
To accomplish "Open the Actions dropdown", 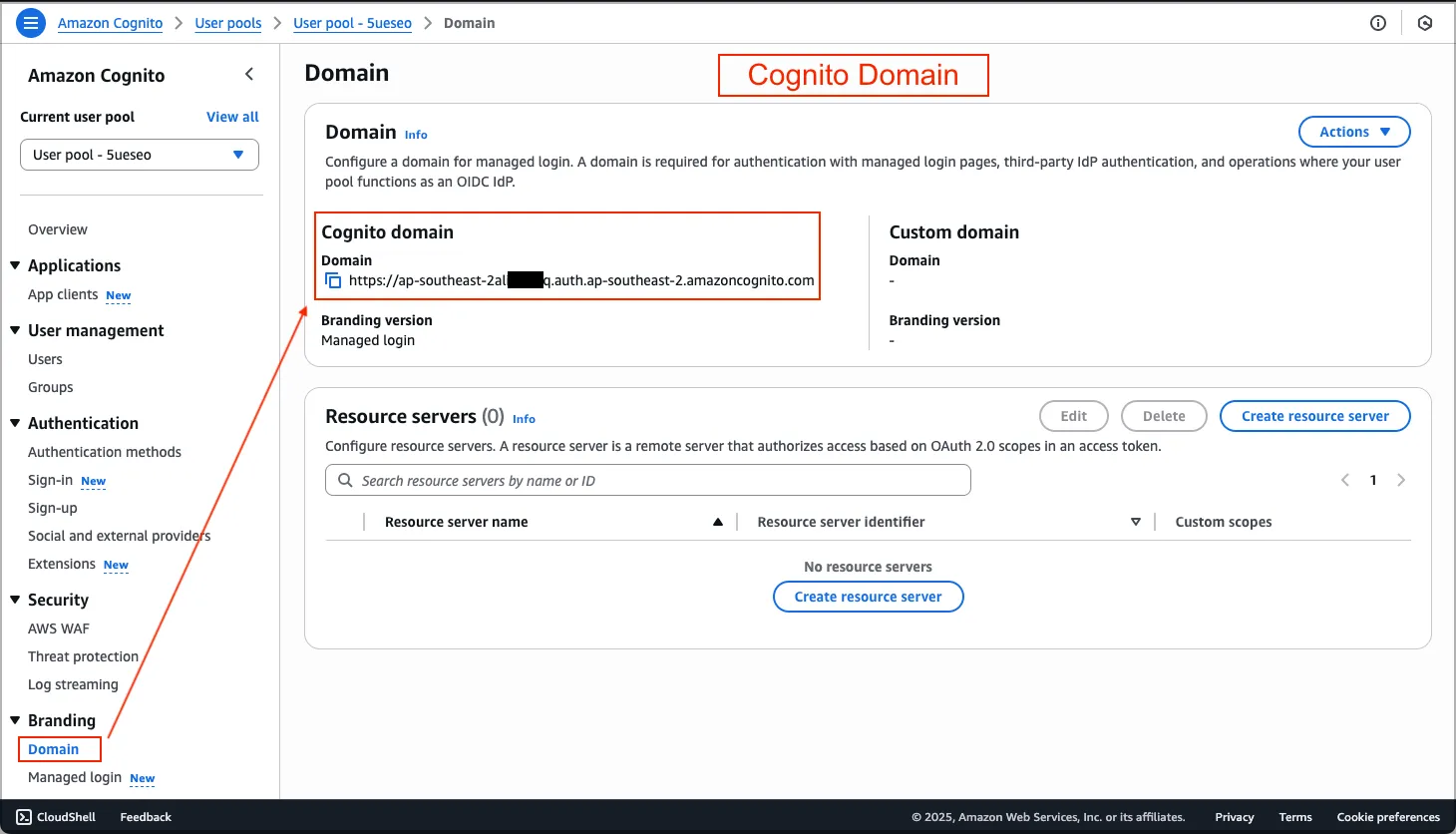I will click(1353, 132).
